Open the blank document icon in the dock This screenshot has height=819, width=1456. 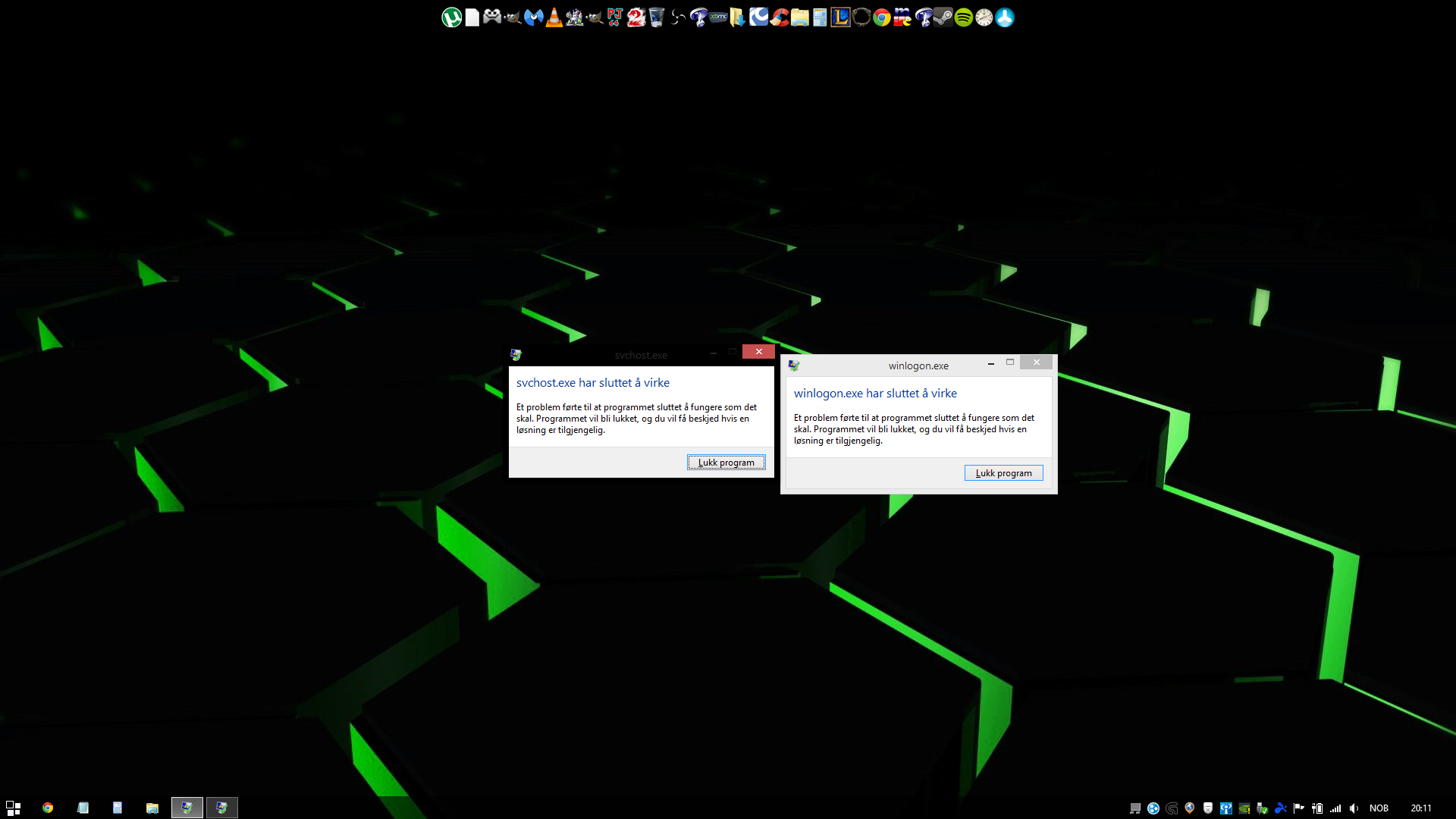point(472,17)
